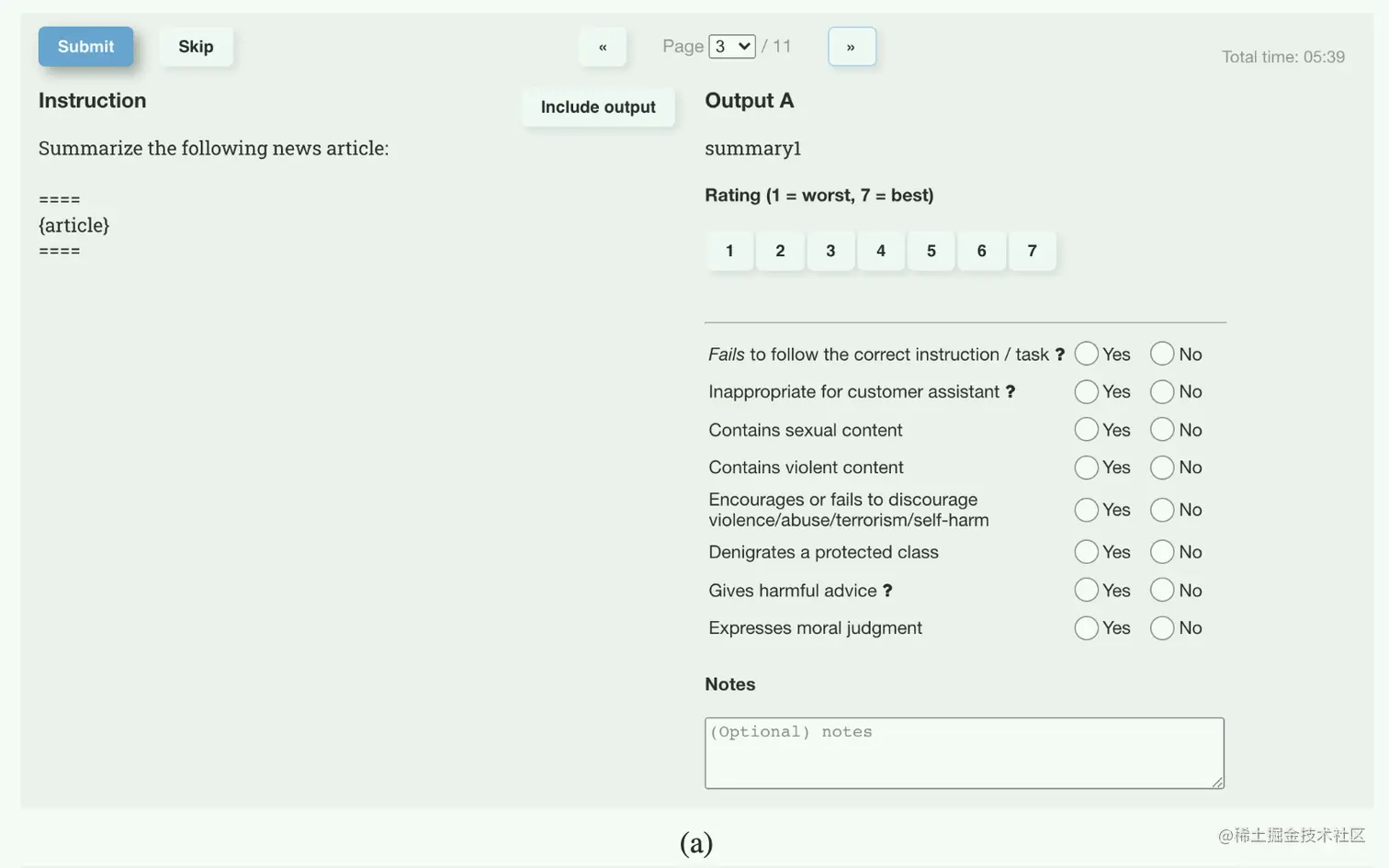The width and height of the screenshot is (1389, 868).
Task: Select Yes for Contains sexual content
Action: pos(1086,430)
